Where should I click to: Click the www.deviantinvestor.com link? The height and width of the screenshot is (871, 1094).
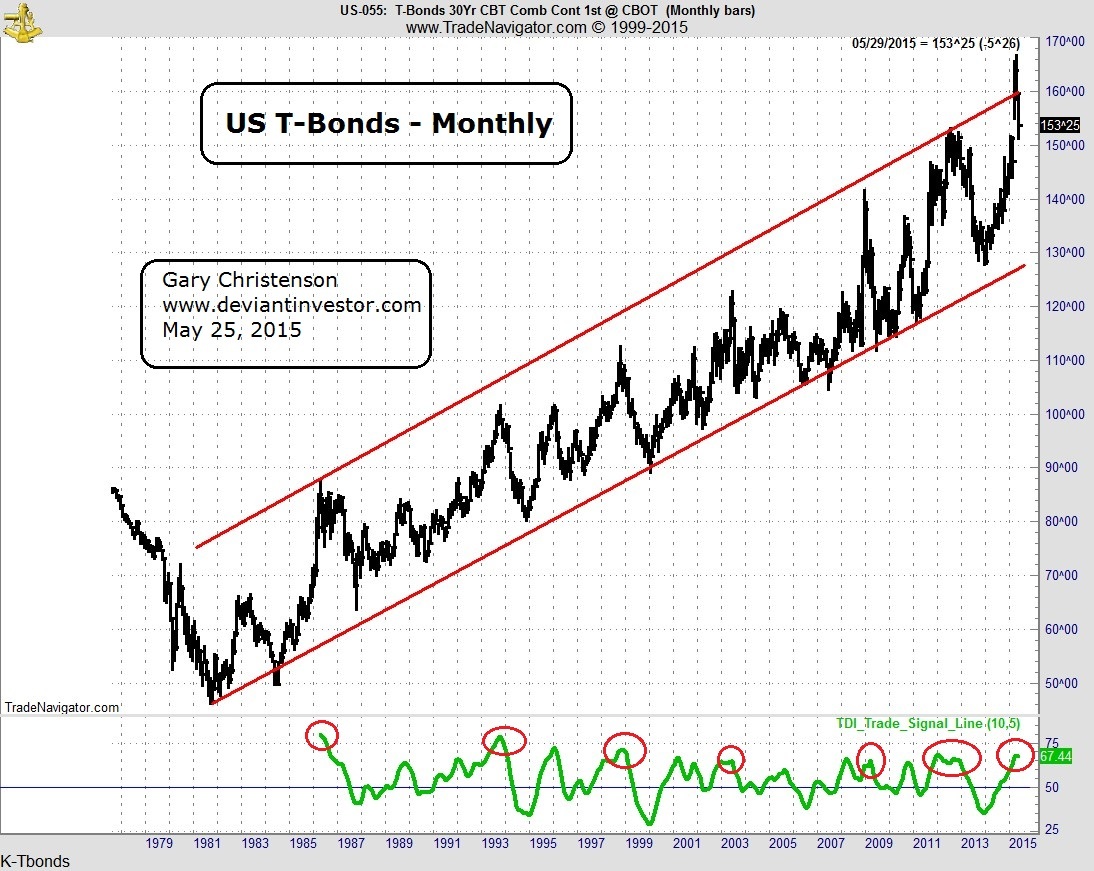(292, 305)
